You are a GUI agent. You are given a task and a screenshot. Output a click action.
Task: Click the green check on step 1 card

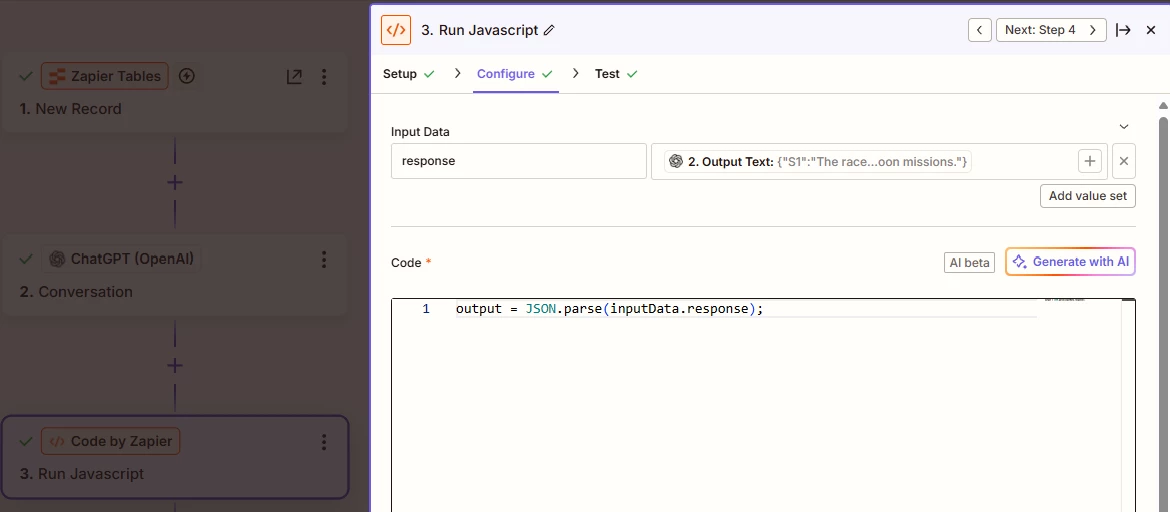(x=26, y=76)
